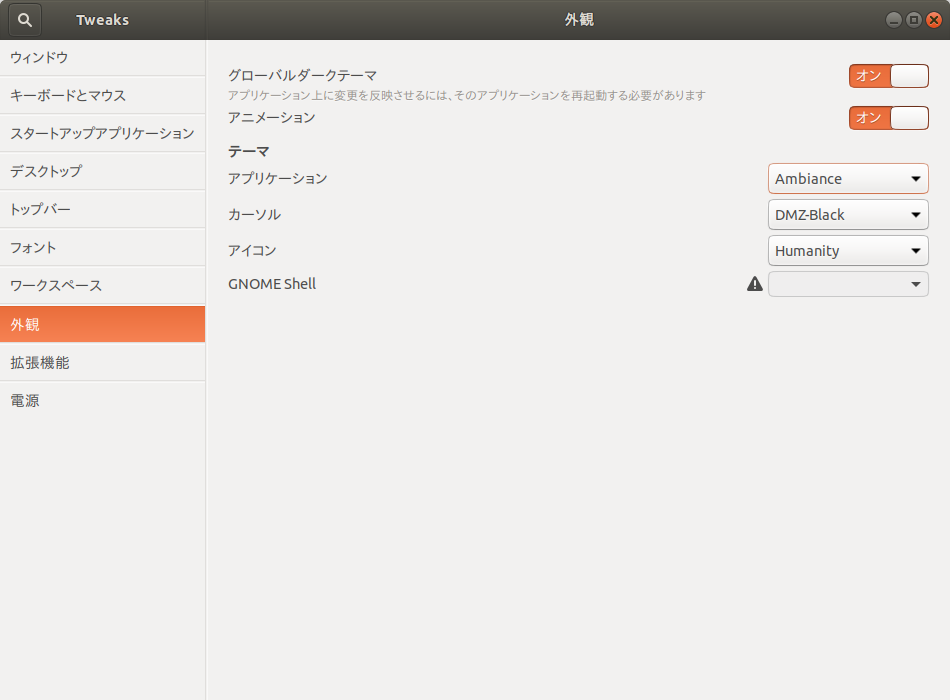Viewport: 950px width, 700px height.
Task: Click the warning triangle beside GNOME Shell
Action: pyautogui.click(x=755, y=284)
